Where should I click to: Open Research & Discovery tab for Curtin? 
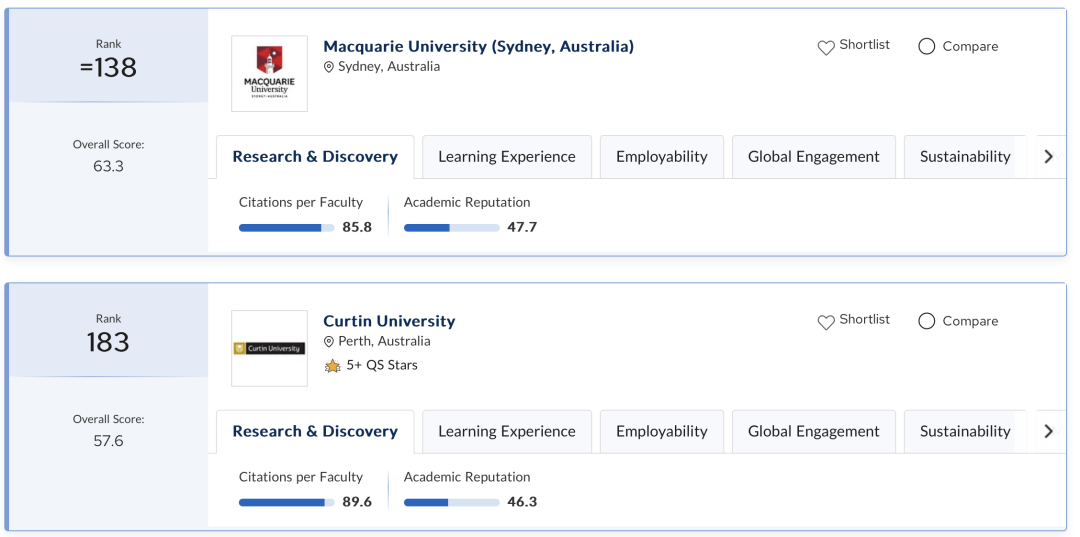[x=315, y=432]
